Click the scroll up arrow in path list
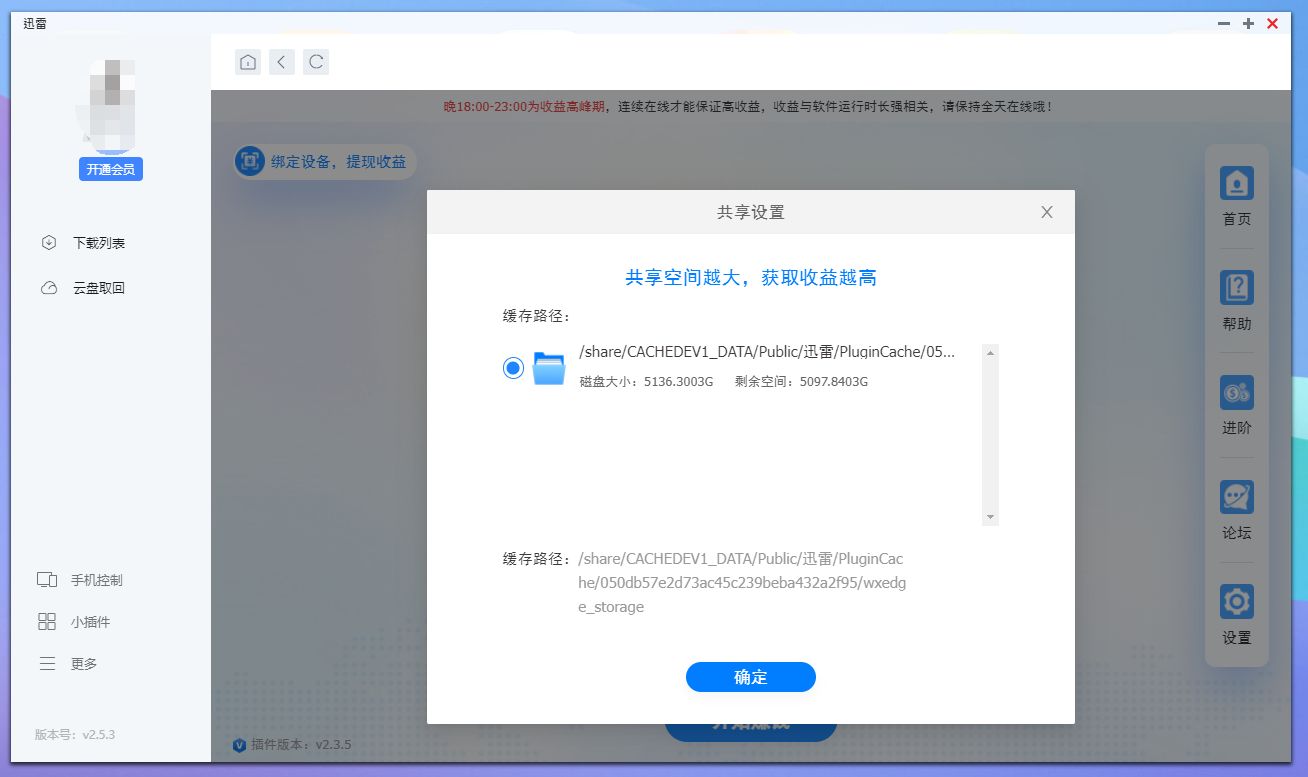The image size is (1308, 777). (990, 352)
